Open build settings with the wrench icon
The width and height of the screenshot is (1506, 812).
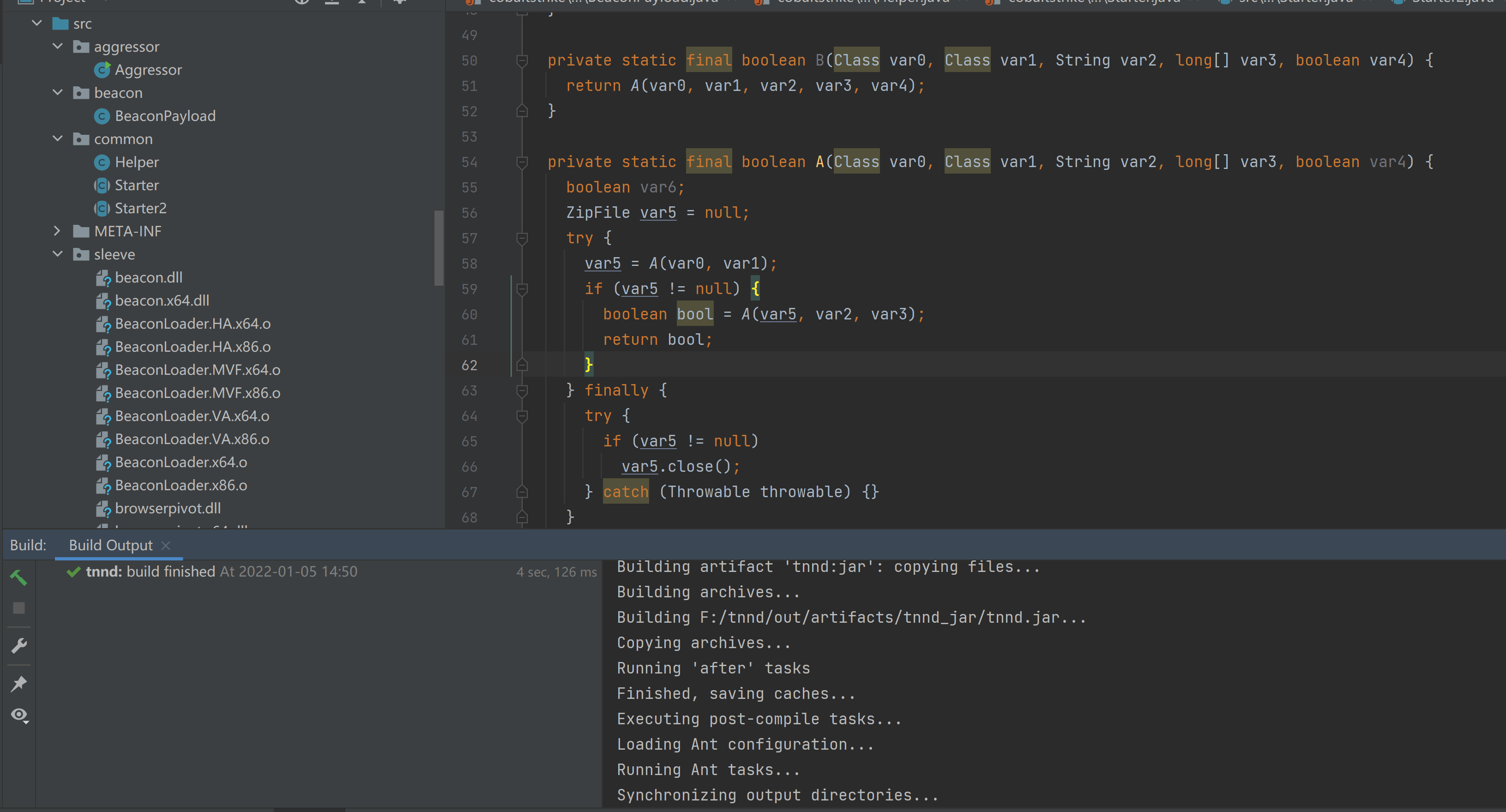pos(19,645)
